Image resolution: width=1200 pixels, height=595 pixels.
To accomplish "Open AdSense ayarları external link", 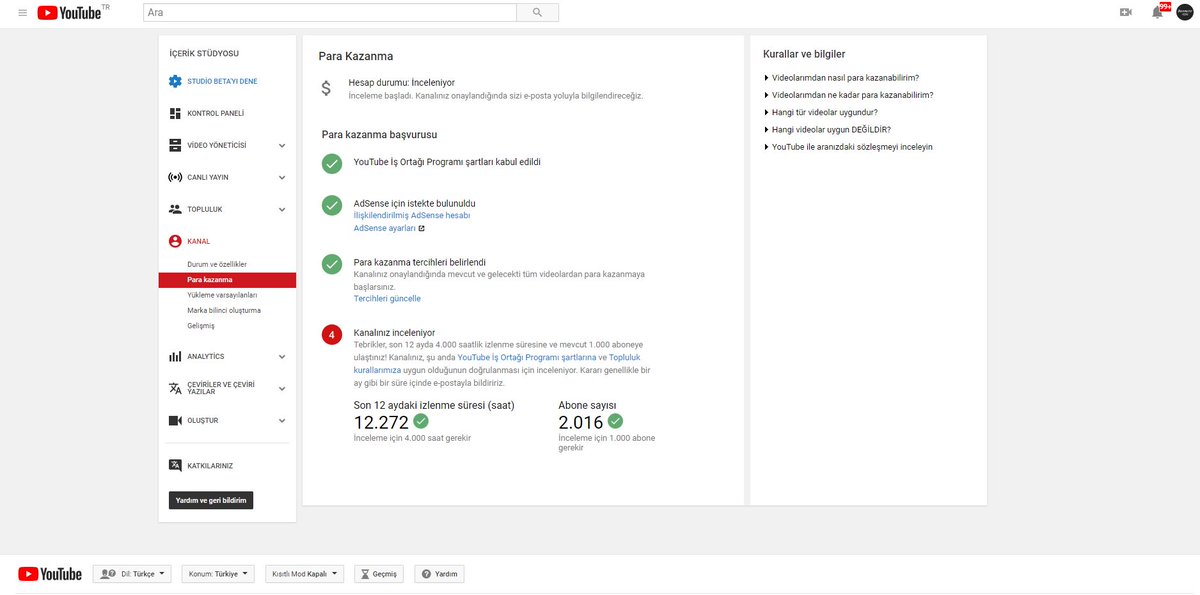I will point(389,228).
